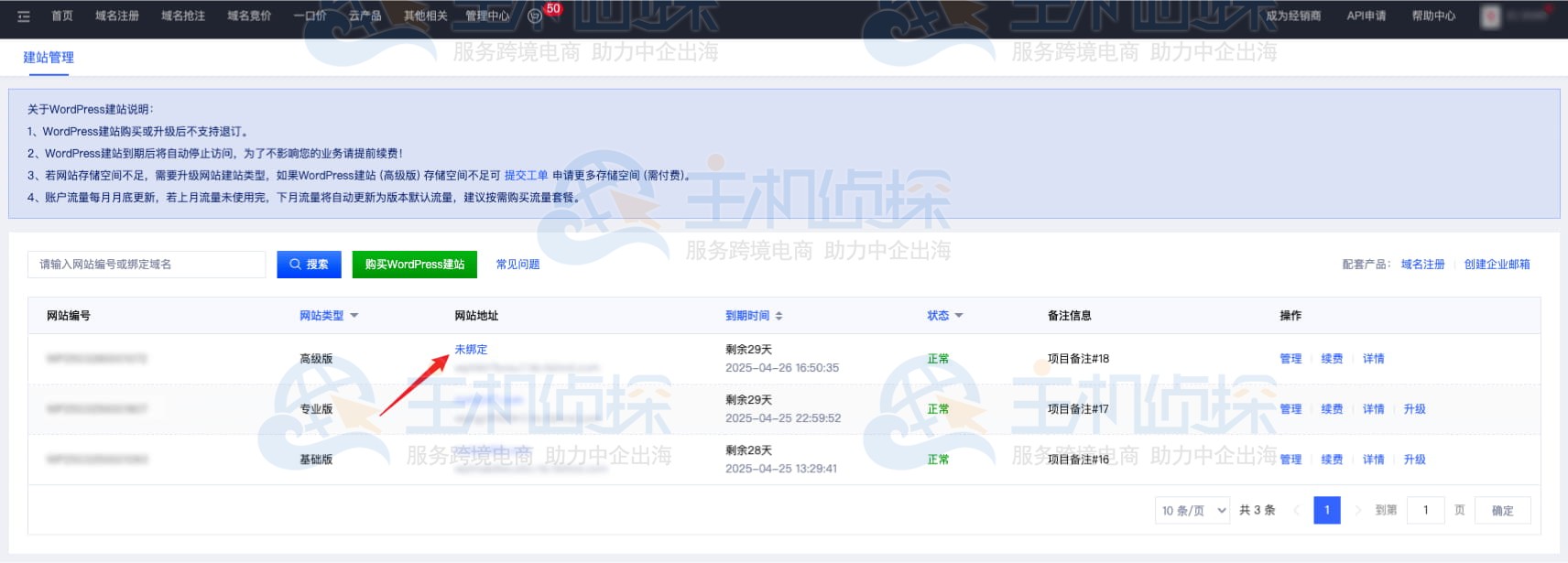
Task: Click expiry time 2025-04-26 16:50:35
Action: pyautogui.click(x=782, y=368)
